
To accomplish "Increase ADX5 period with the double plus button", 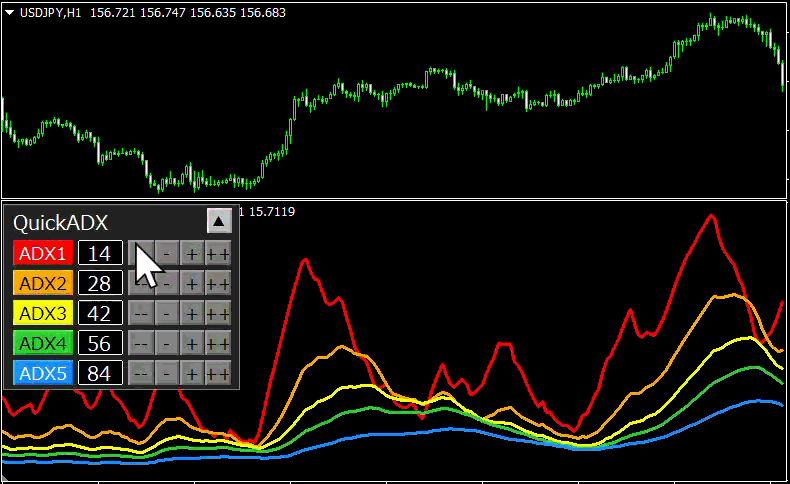I will [218, 373].
